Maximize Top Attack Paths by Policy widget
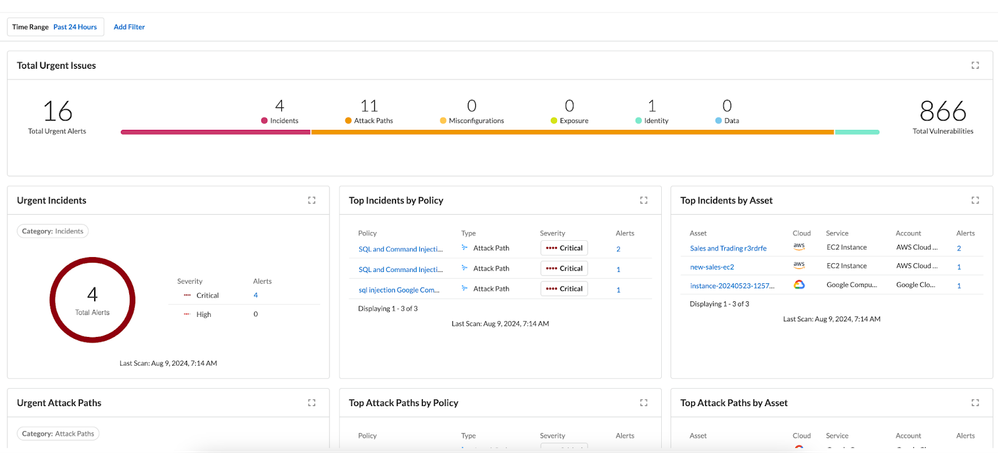This screenshot has width=998, height=453. (644, 403)
